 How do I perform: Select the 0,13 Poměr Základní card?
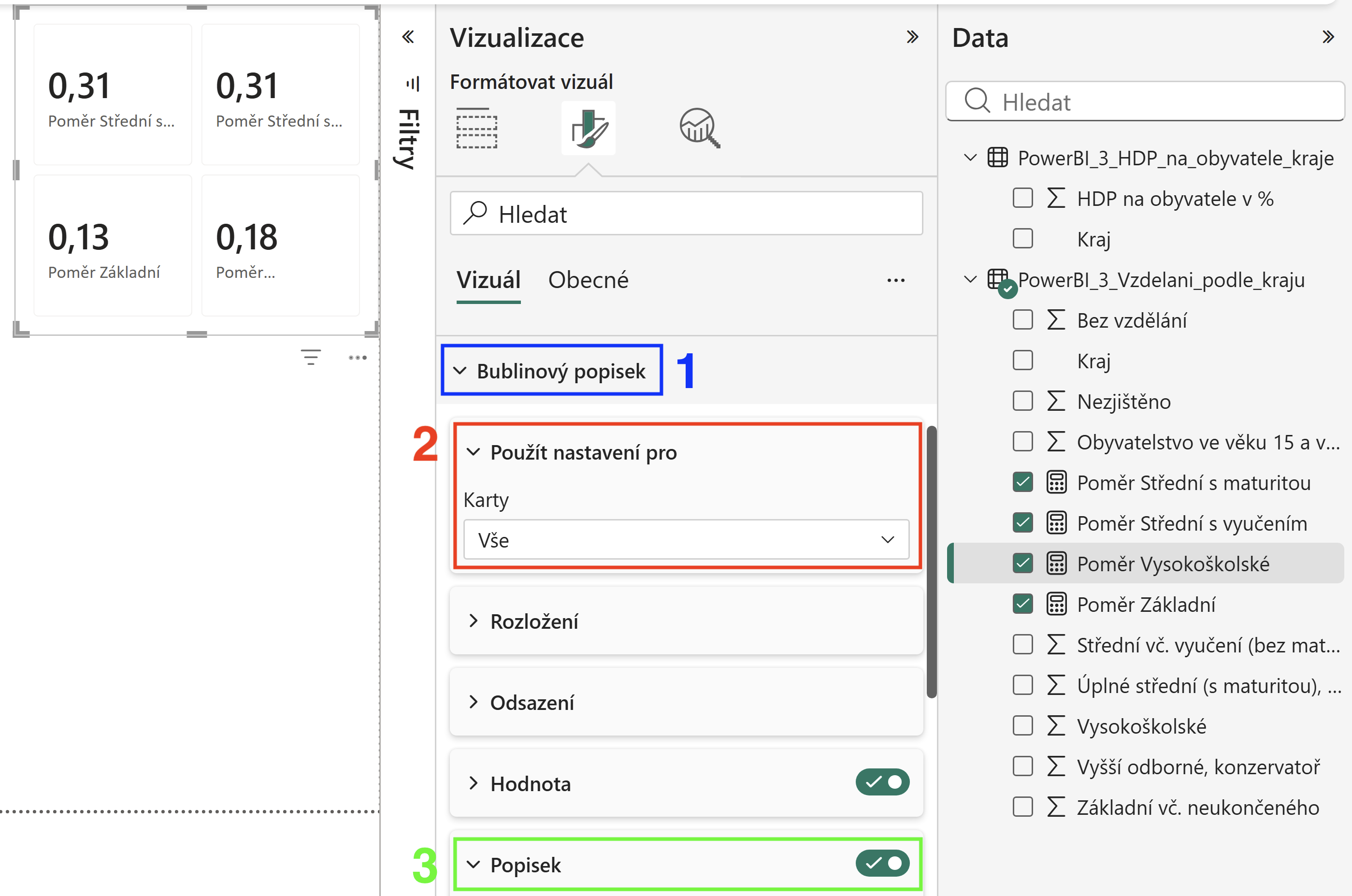113,246
